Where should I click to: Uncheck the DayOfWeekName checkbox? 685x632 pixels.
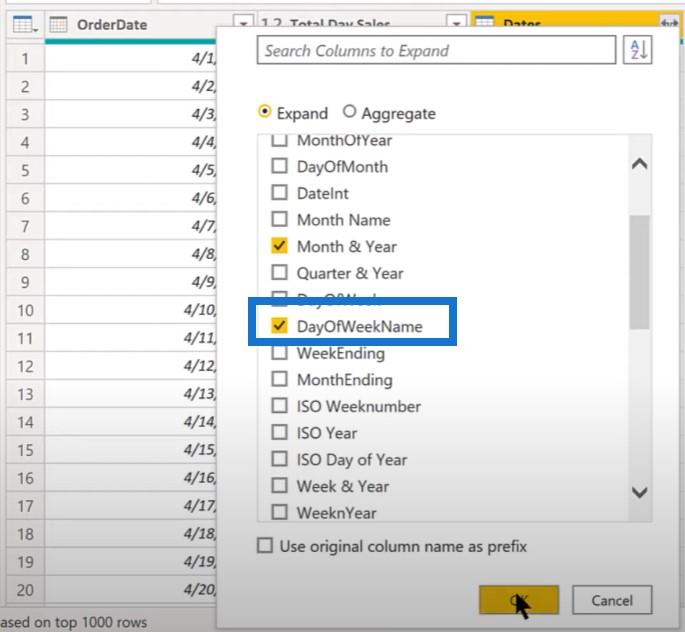pos(280,326)
